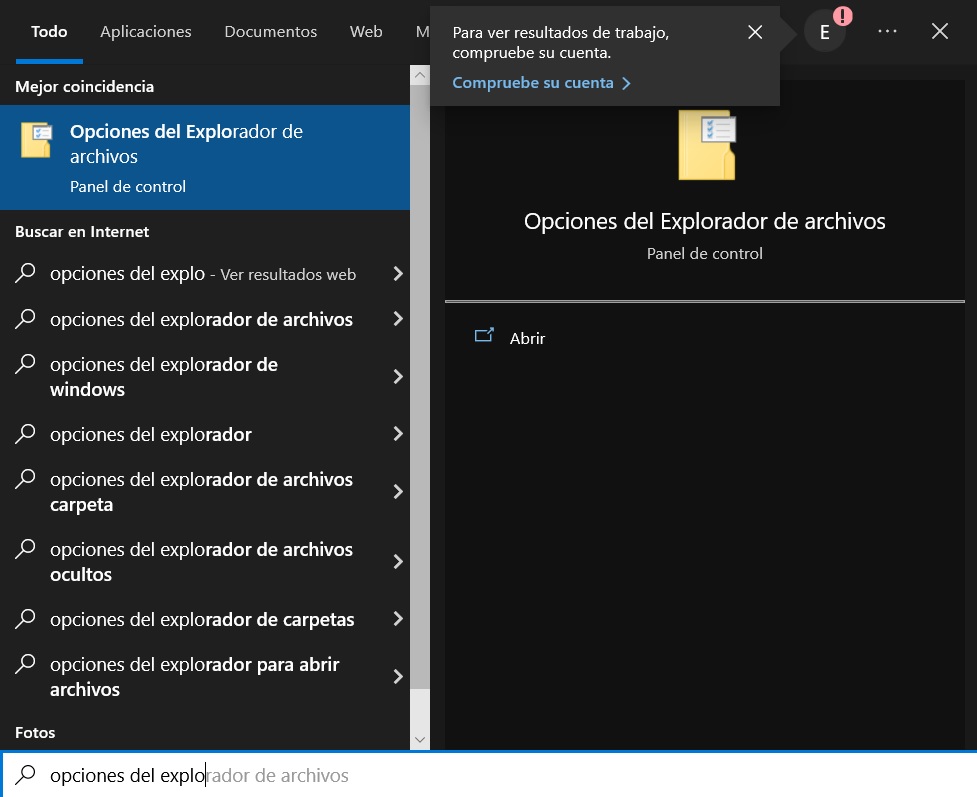Select suggestion 'opciones del explorador'
Image resolution: width=977 pixels, height=797 pixels.
205,434
